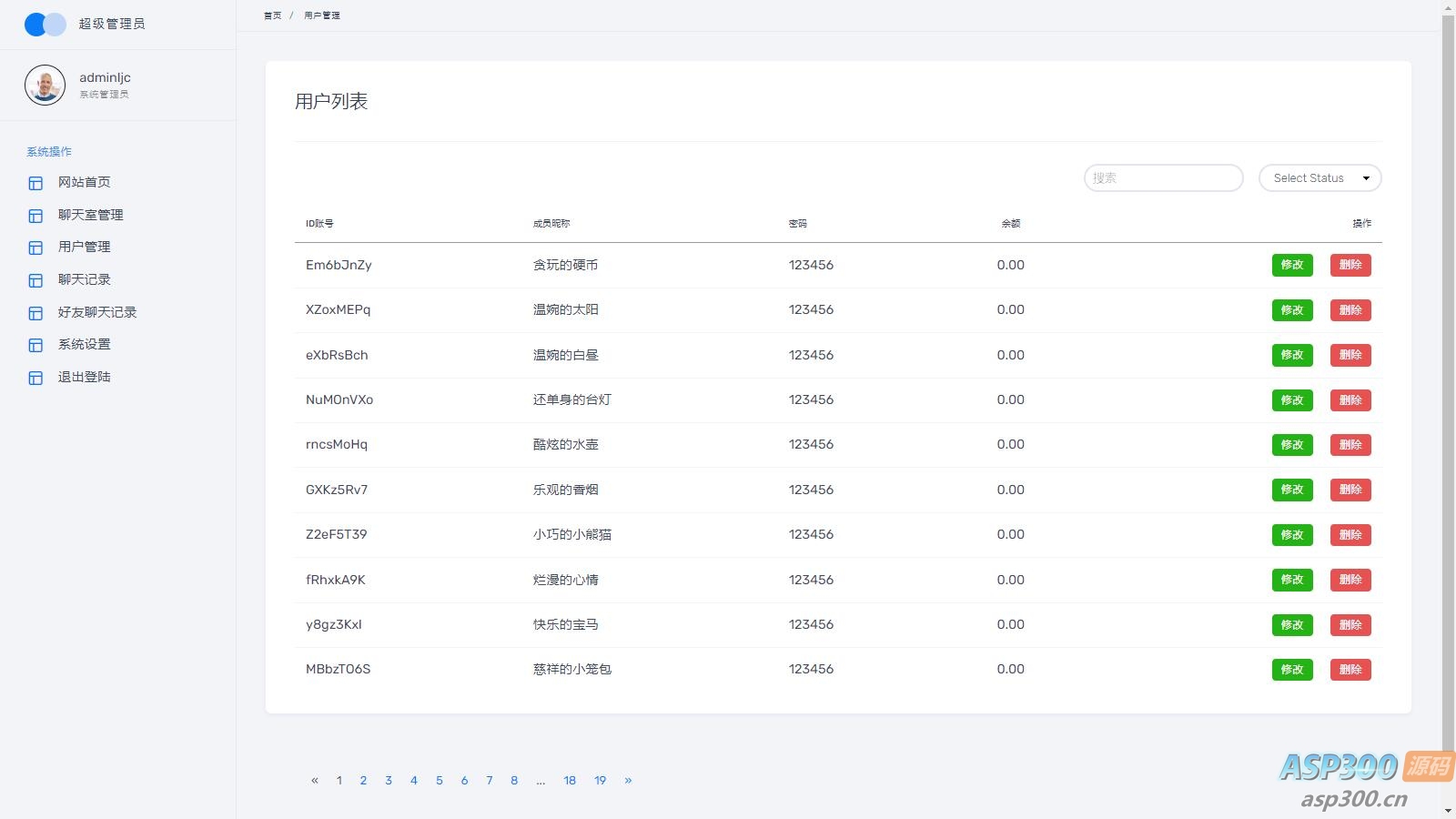The width and height of the screenshot is (1456, 819).
Task: Click the adminljc profile avatar
Action: click(45, 86)
